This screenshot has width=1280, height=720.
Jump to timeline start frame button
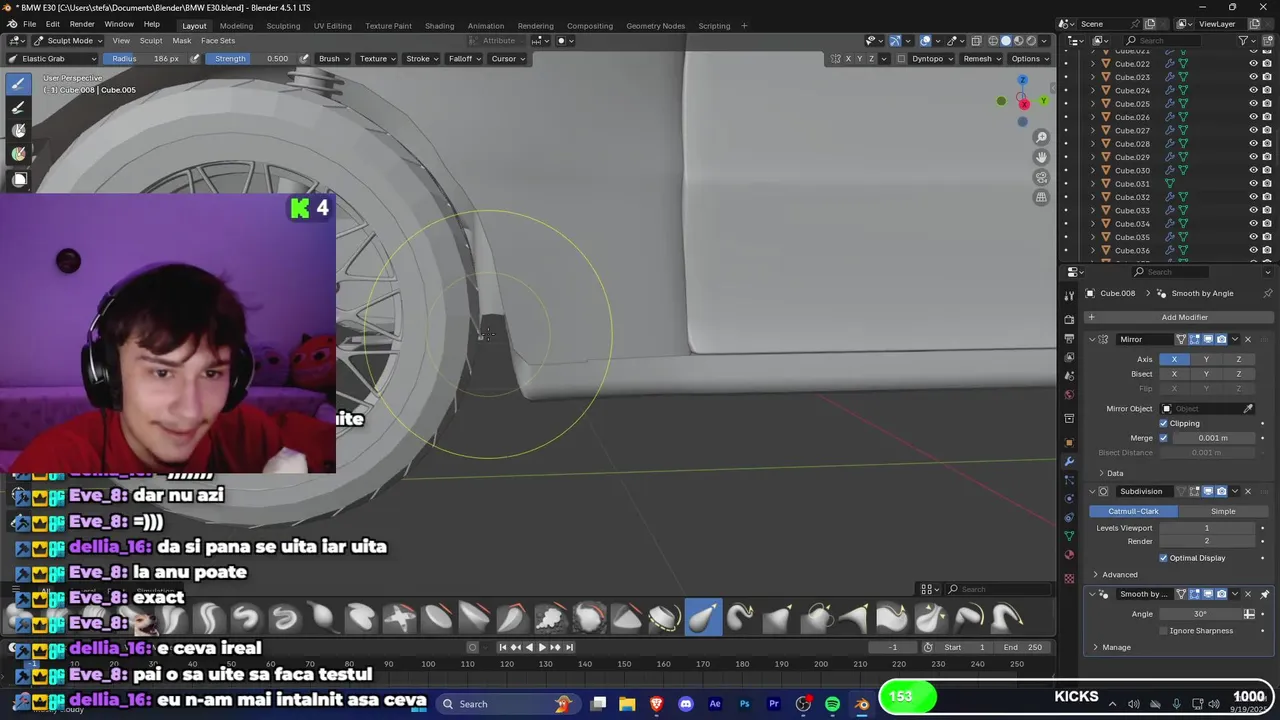point(503,647)
